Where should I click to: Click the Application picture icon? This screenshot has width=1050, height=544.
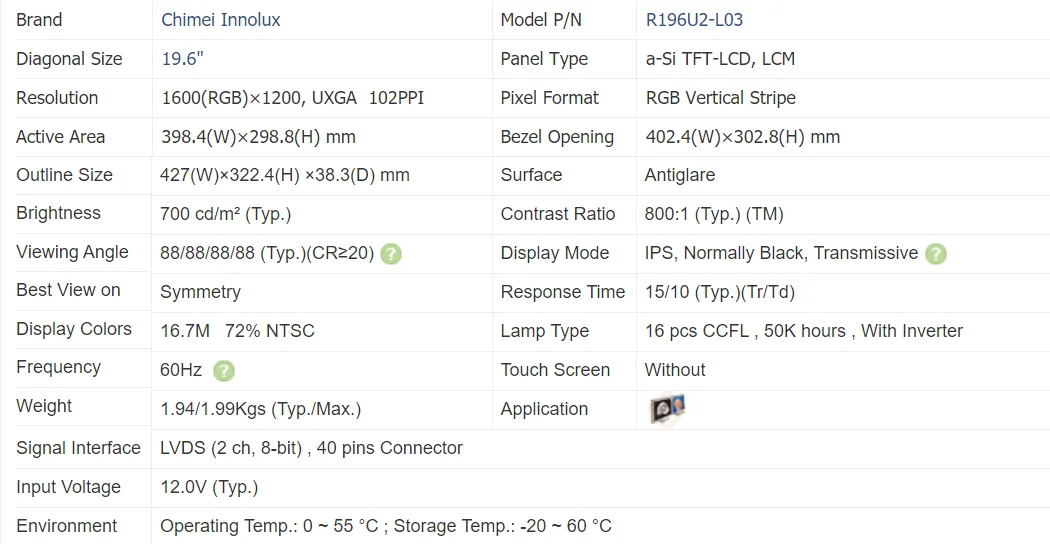667,408
